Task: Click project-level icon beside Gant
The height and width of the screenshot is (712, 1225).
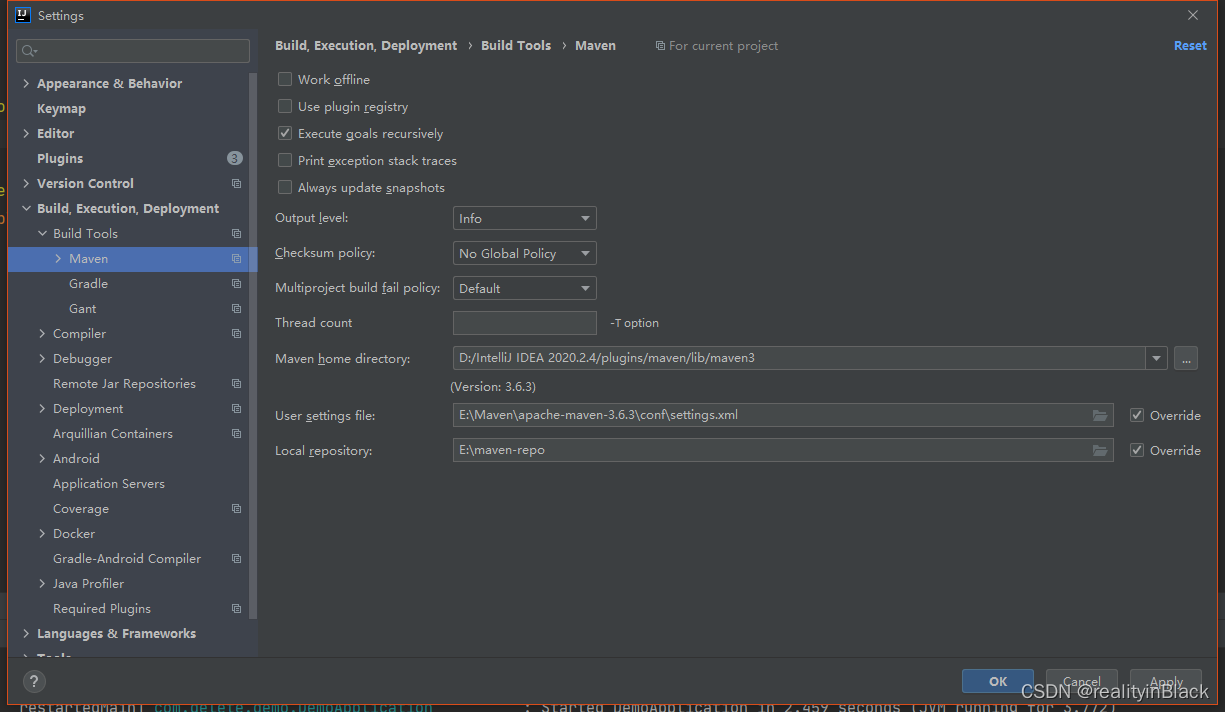Action: (236, 309)
